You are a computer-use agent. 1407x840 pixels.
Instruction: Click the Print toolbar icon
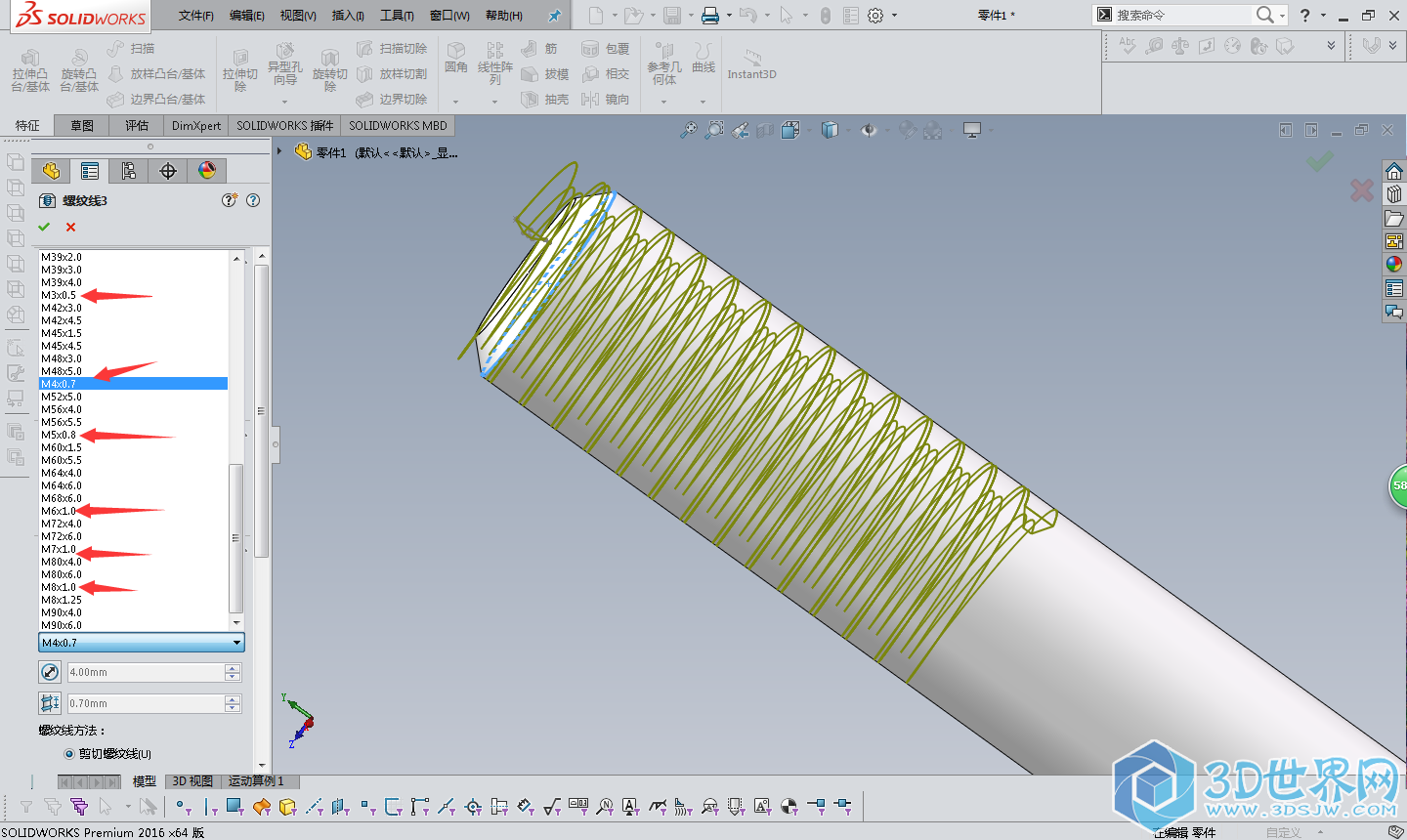tap(710, 15)
